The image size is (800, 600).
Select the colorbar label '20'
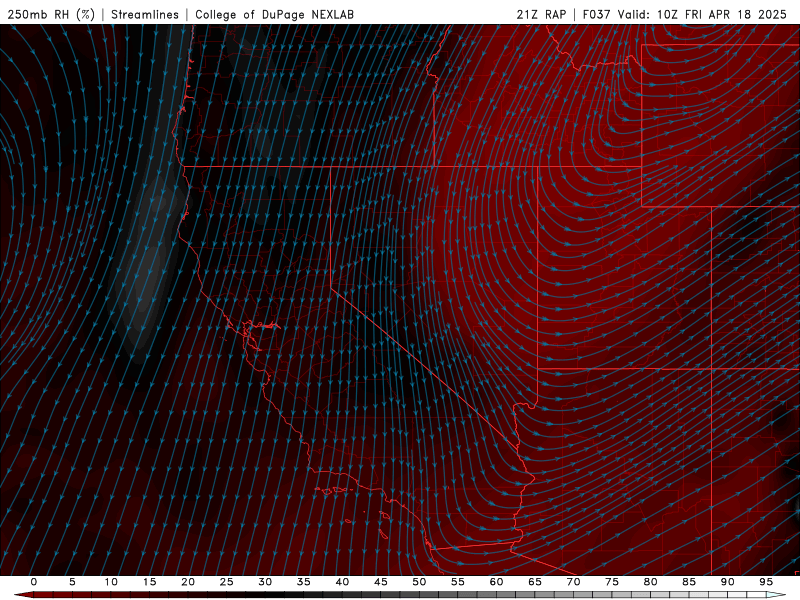click(x=188, y=582)
